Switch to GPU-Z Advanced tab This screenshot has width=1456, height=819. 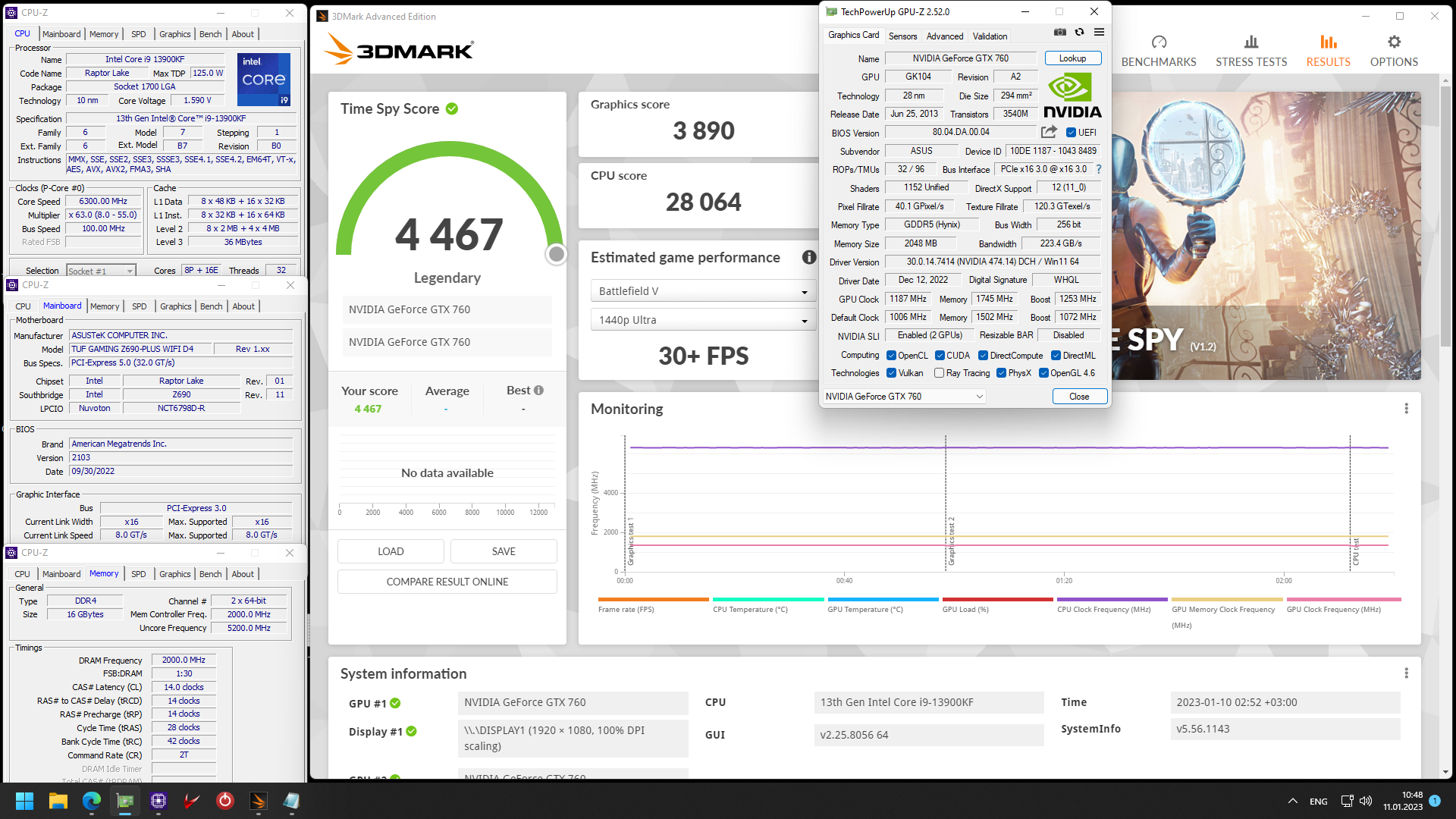[x=945, y=36]
